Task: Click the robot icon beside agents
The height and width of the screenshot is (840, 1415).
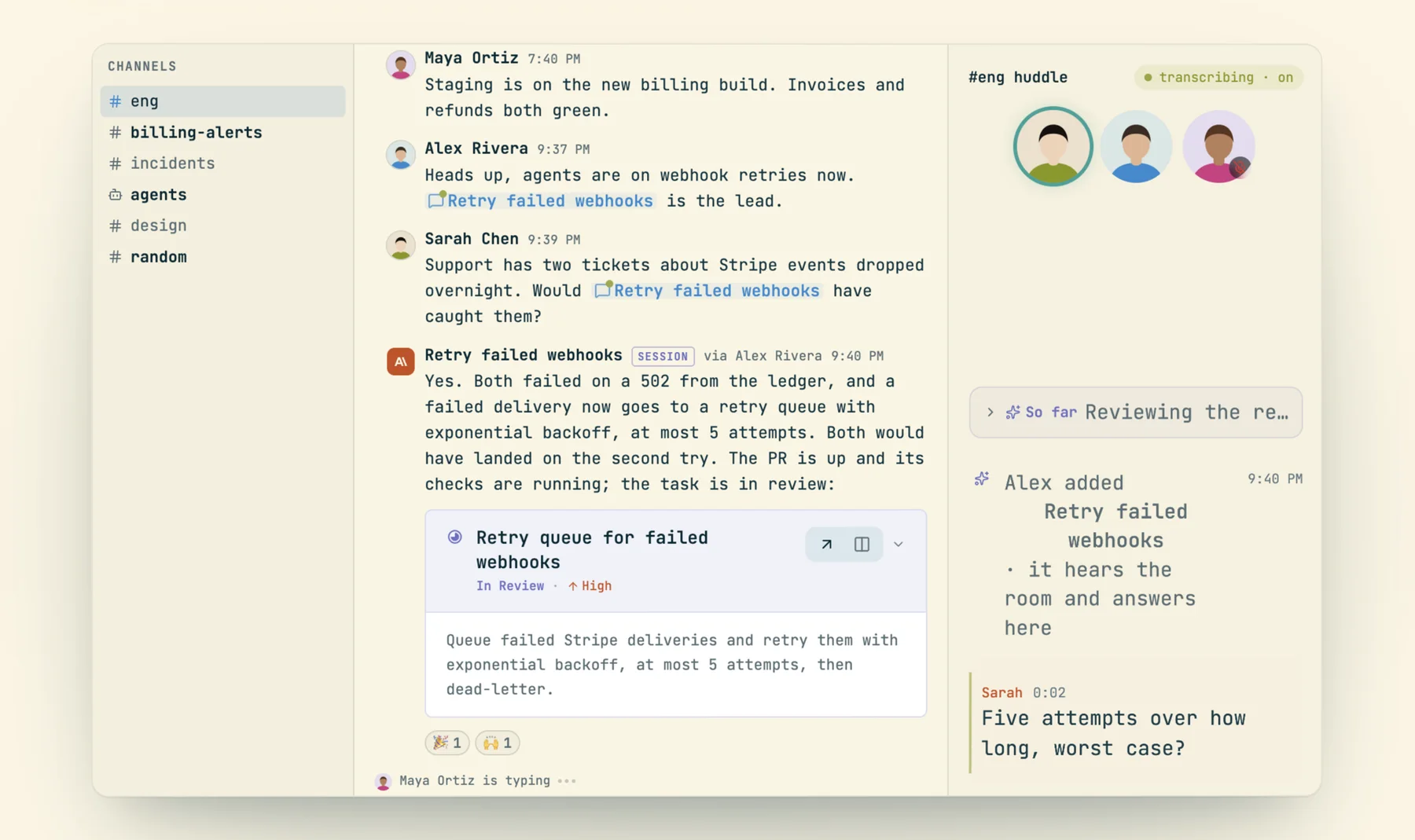Action: (x=115, y=194)
